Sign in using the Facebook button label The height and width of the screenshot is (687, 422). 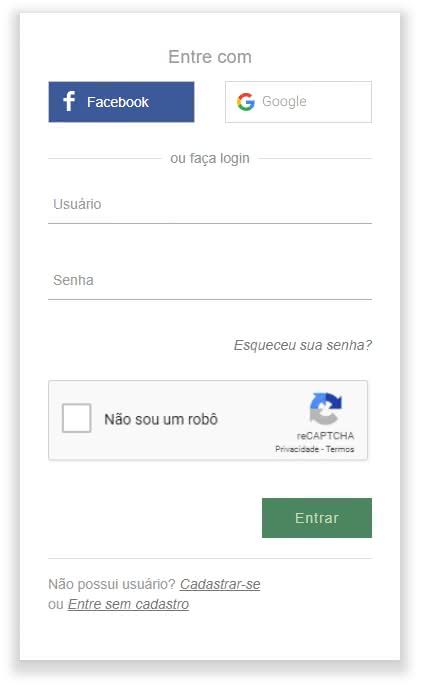coord(117,102)
